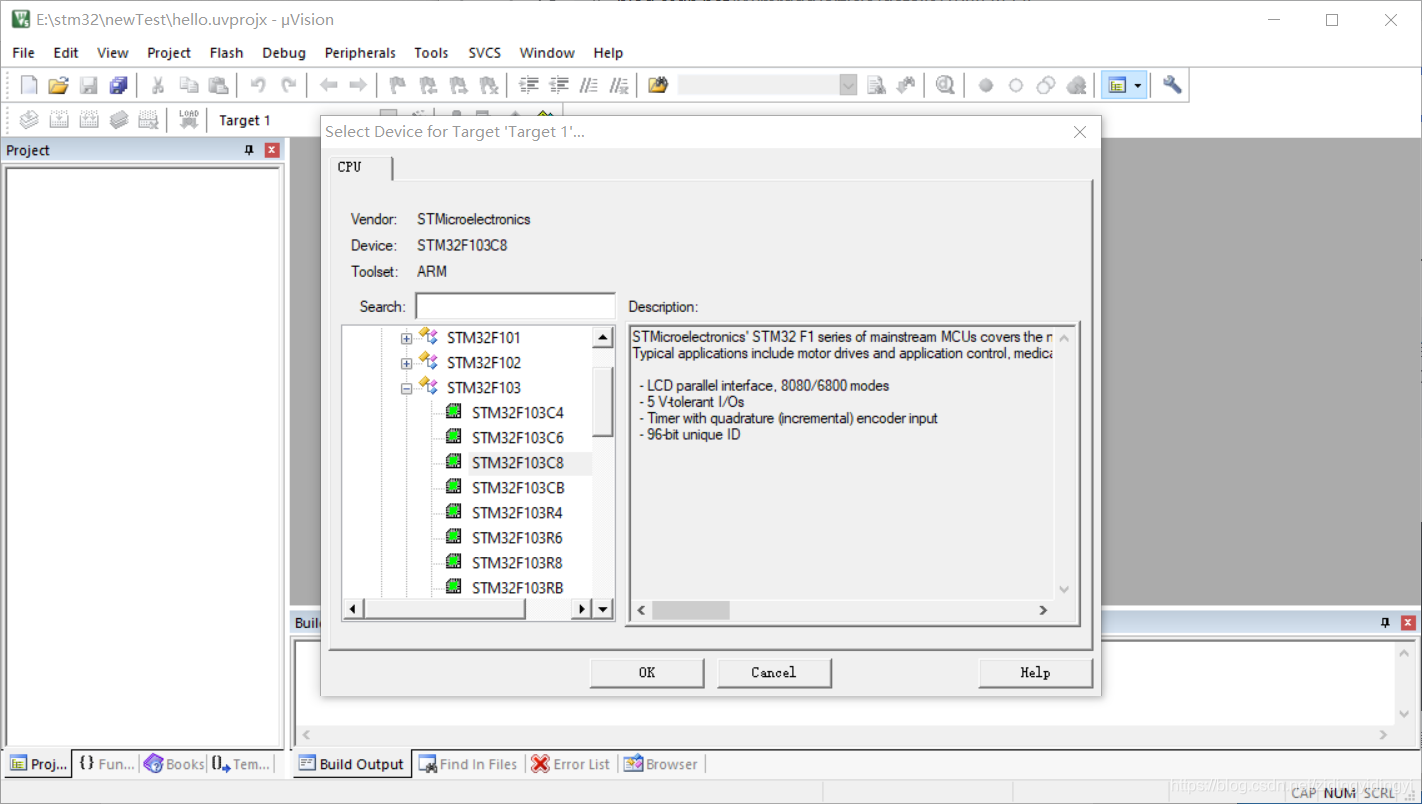
Task: Click the Start Debug Session magnifier icon
Action: coord(945,85)
